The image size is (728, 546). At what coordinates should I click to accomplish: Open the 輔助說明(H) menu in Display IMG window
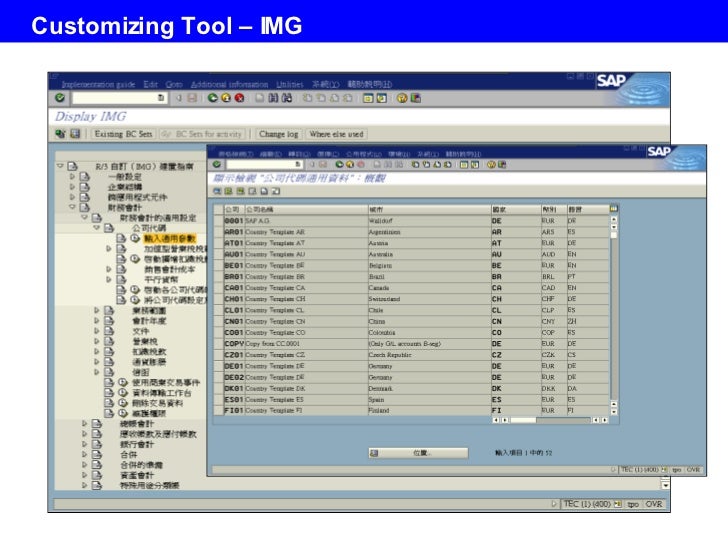pyautogui.click(x=370, y=84)
